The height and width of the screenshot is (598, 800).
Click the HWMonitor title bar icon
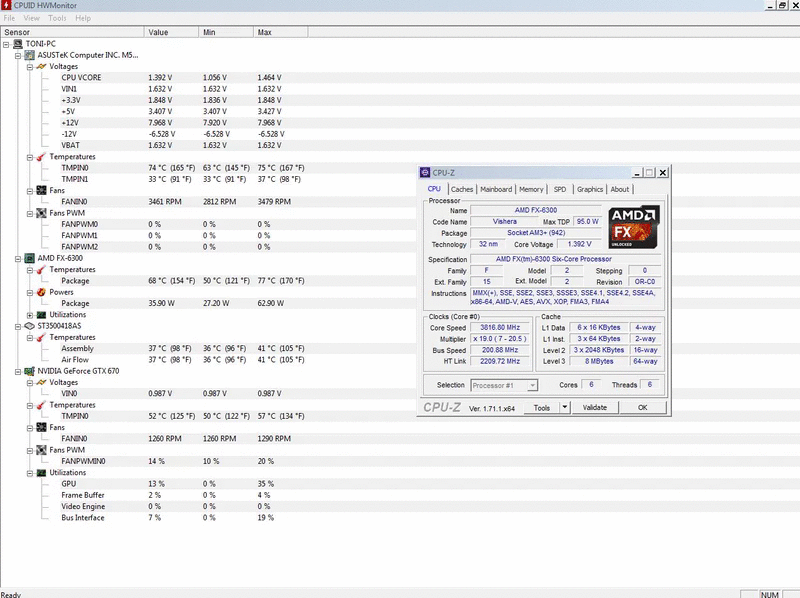pyautogui.click(x=6, y=5)
